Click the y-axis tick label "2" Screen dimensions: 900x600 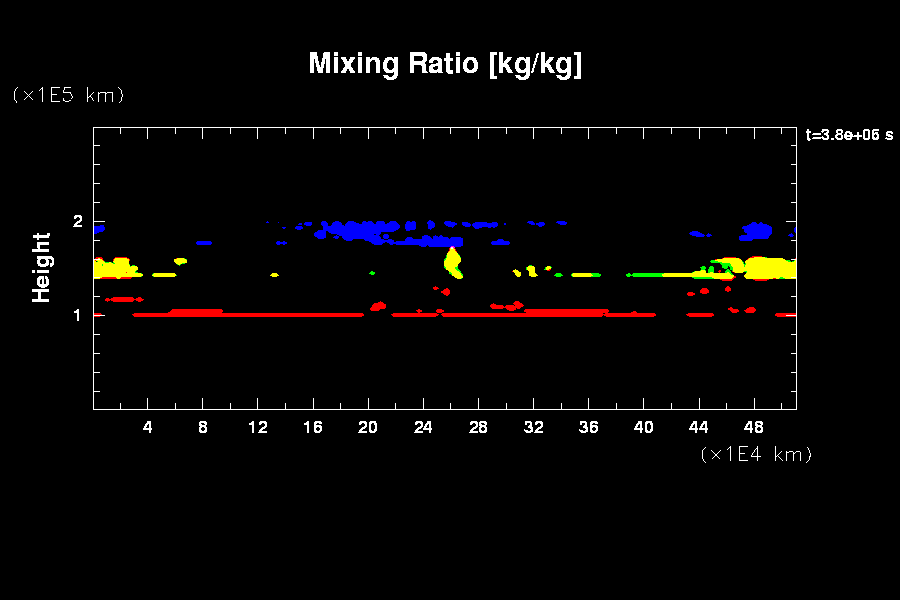coord(75,222)
